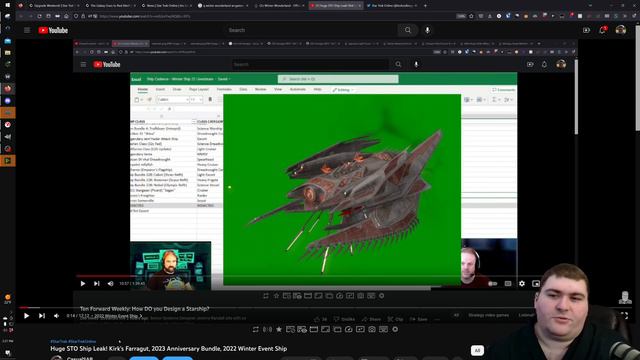Click the Excel Paste clipboard icon
640x360 pixels.
tap(137, 100)
